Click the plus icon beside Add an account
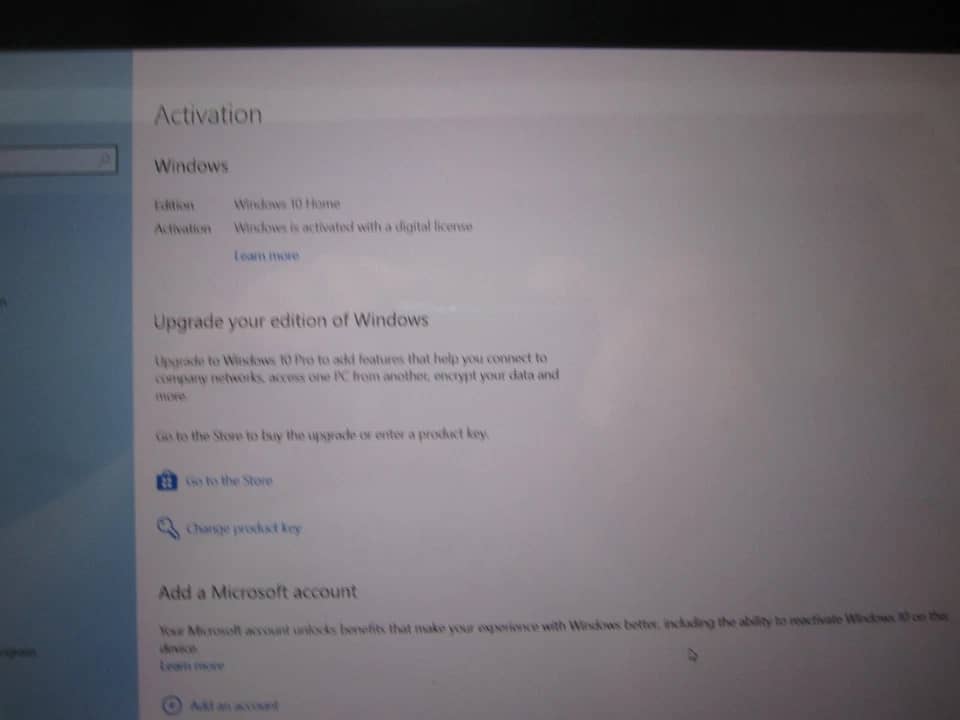 [x=172, y=705]
